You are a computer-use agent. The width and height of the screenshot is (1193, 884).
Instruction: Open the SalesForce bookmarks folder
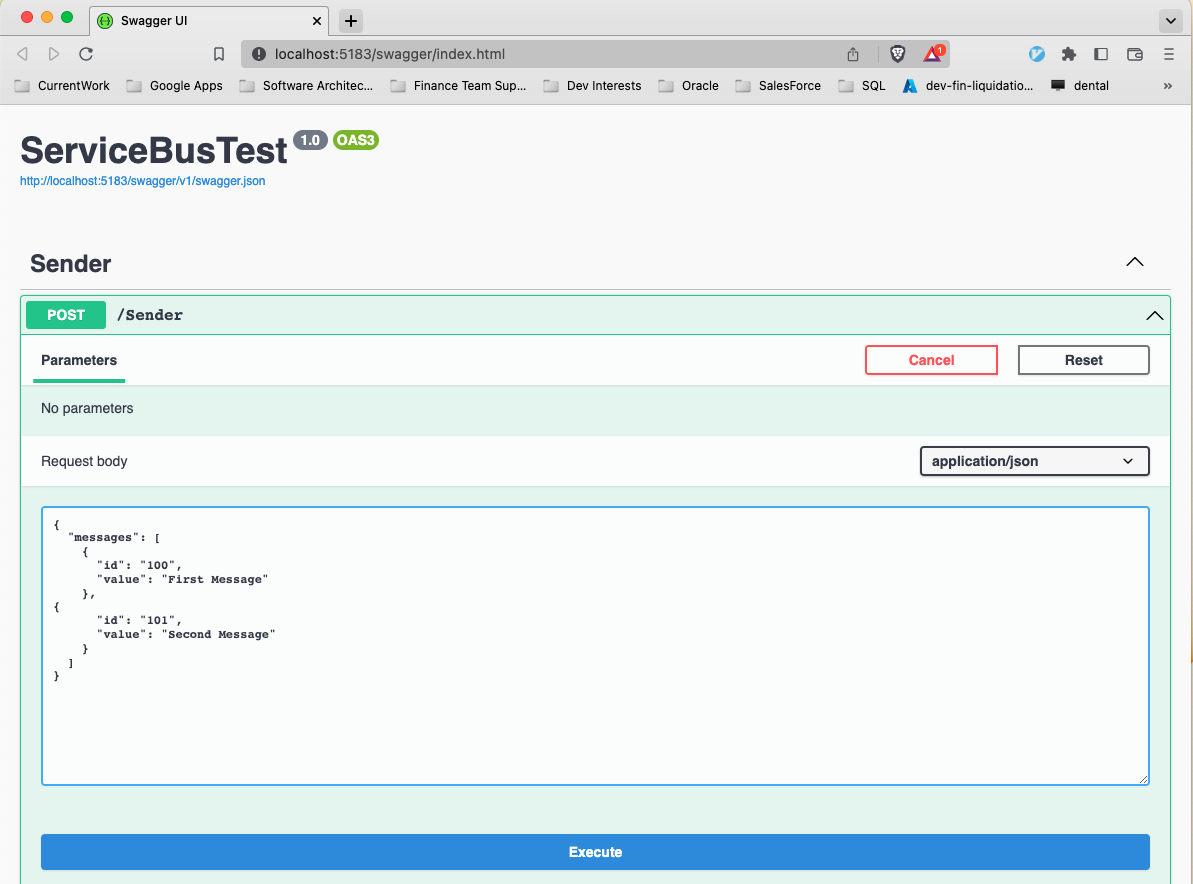pos(788,86)
